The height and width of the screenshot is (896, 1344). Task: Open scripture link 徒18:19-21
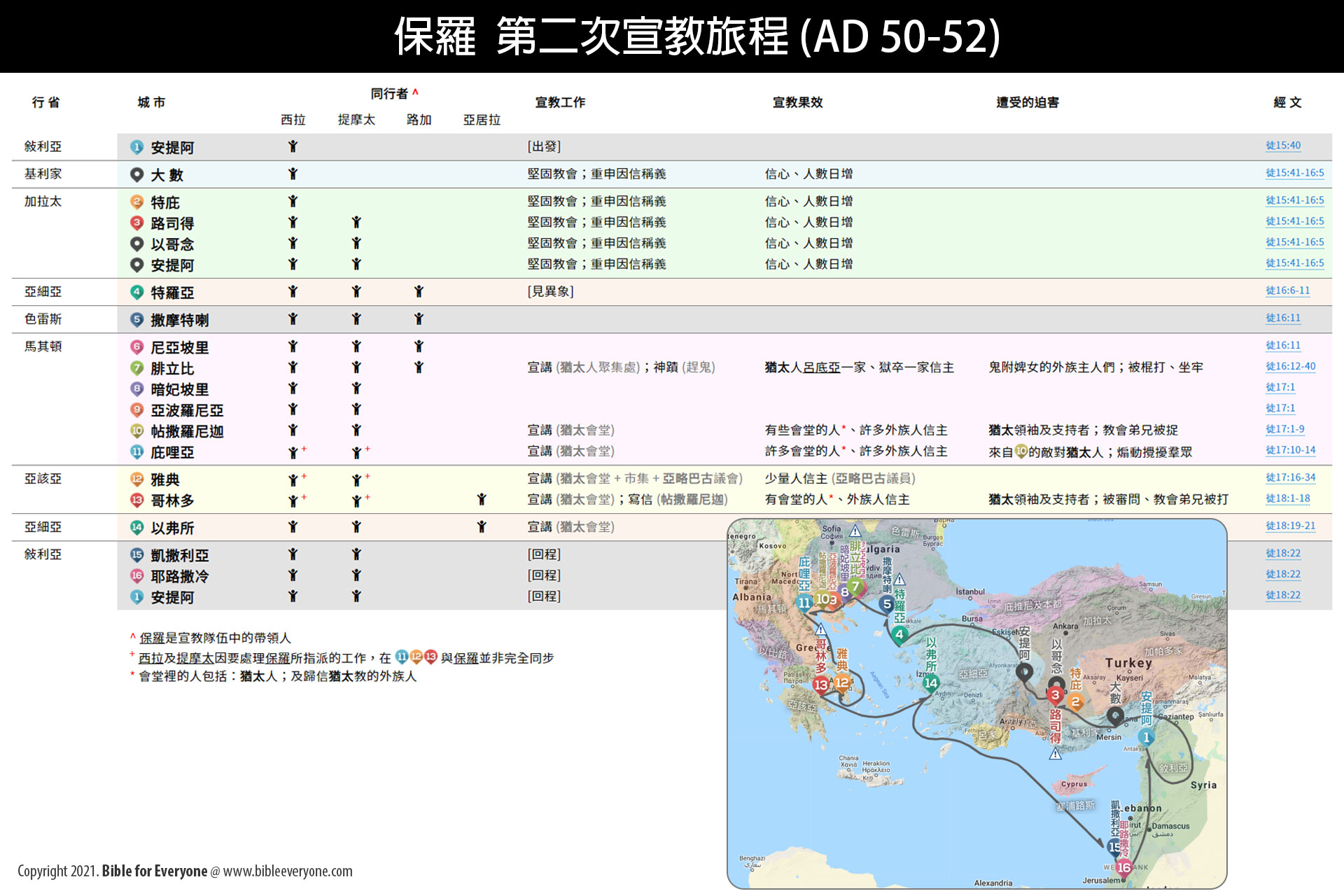pos(1290,526)
